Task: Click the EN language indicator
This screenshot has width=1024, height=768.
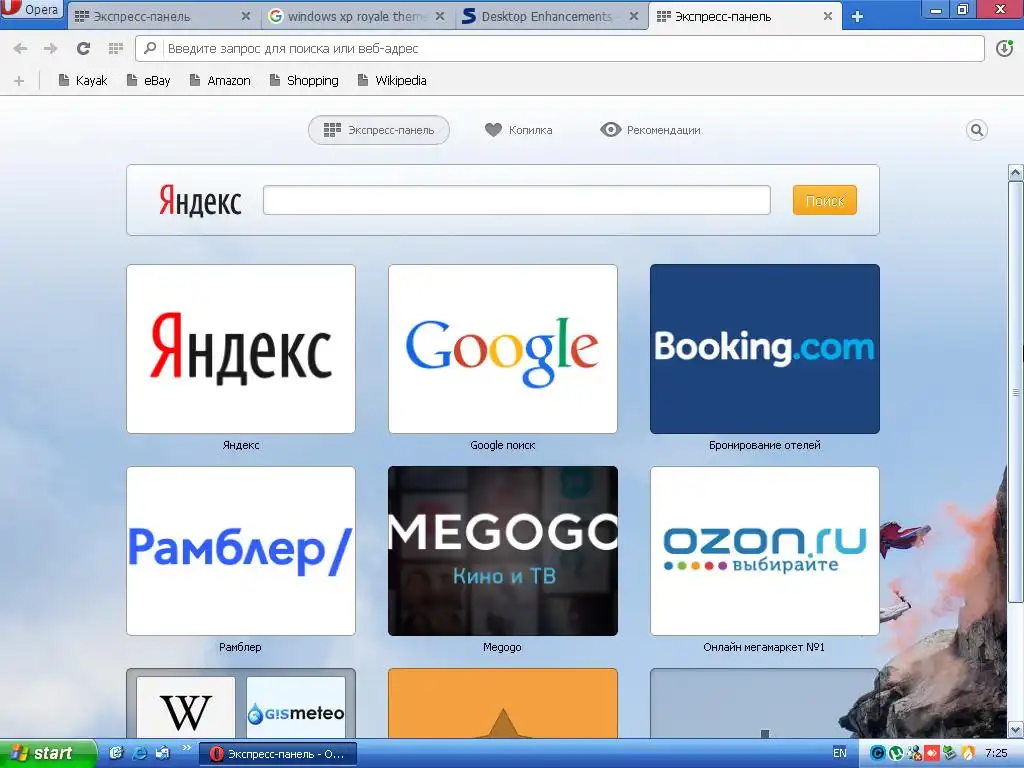Action: click(x=840, y=753)
